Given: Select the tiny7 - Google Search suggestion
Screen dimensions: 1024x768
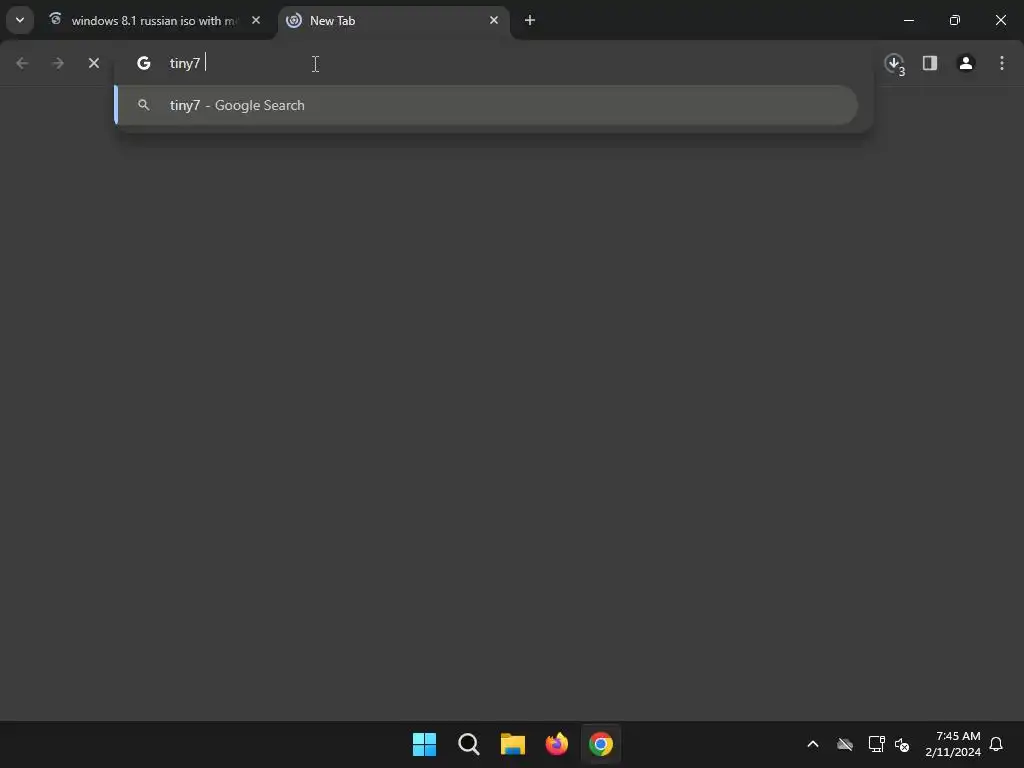Looking at the screenshot, I should coord(487,105).
